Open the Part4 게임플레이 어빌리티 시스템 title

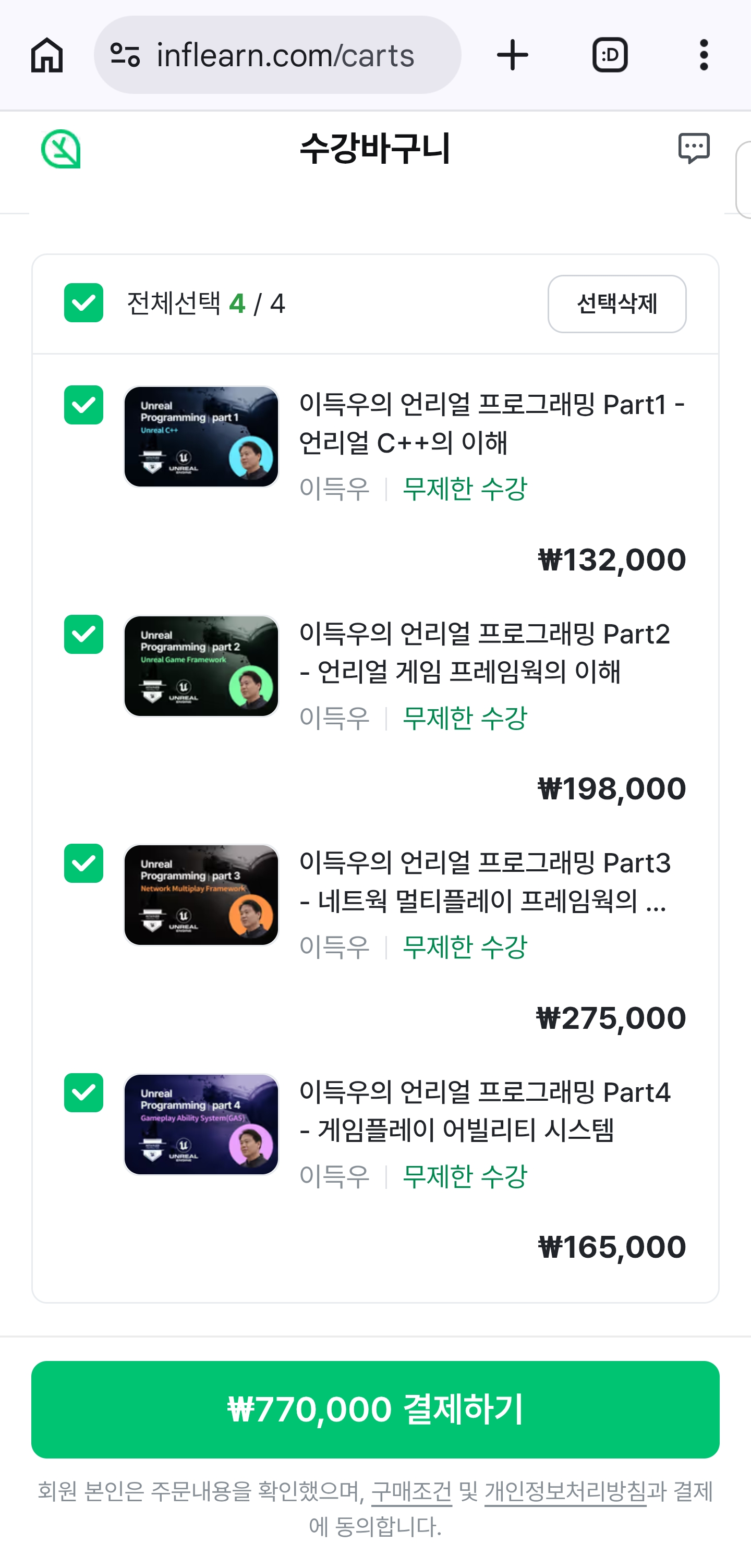coord(484,1112)
